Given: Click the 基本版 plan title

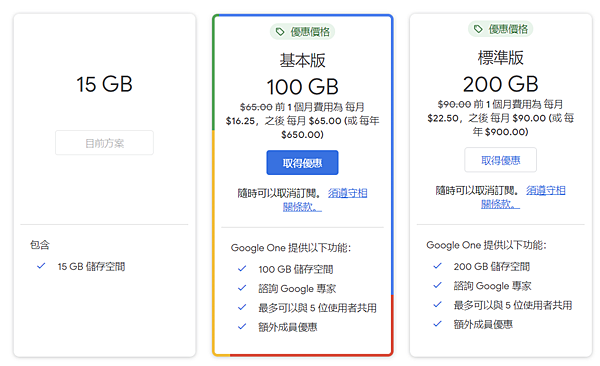Looking at the screenshot, I should coord(302,60).
